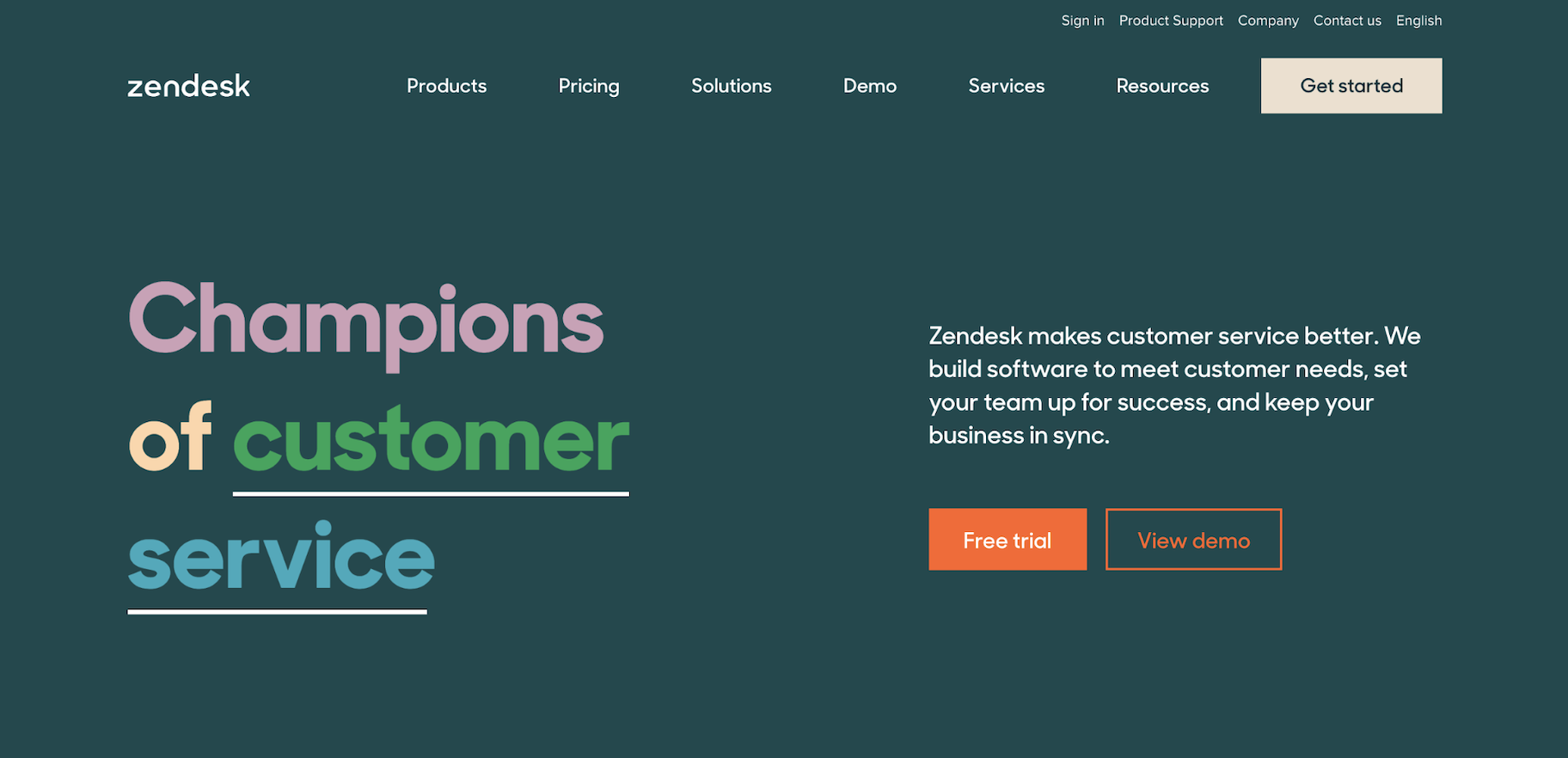
Task: Open the Company link in top bar
Action: click(1268, 21)
